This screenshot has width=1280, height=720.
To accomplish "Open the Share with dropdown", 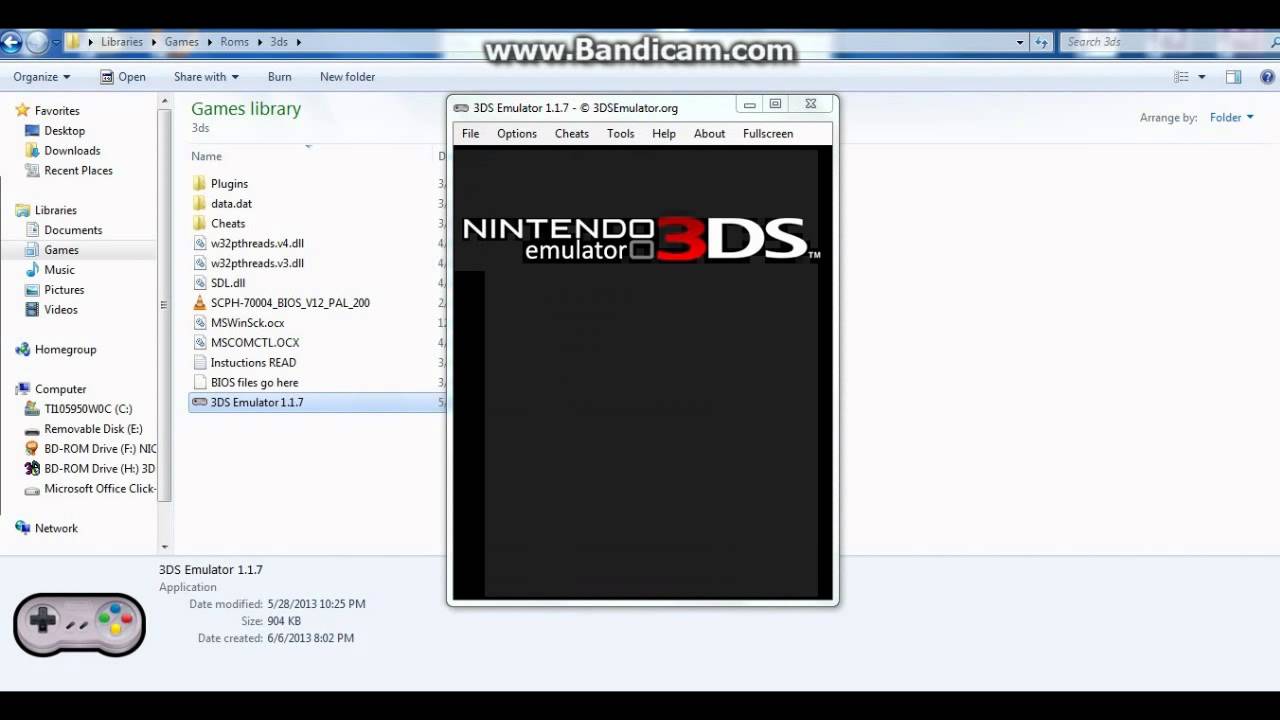I will point(206,77).
